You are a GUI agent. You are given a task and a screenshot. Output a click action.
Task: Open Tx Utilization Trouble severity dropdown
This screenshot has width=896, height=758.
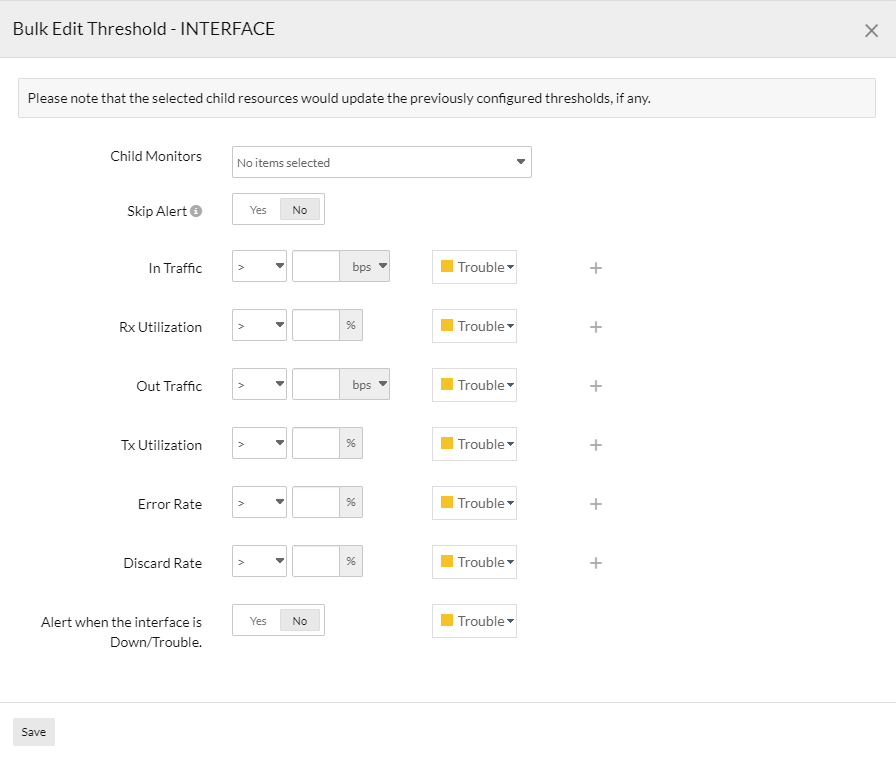(474, 444)
